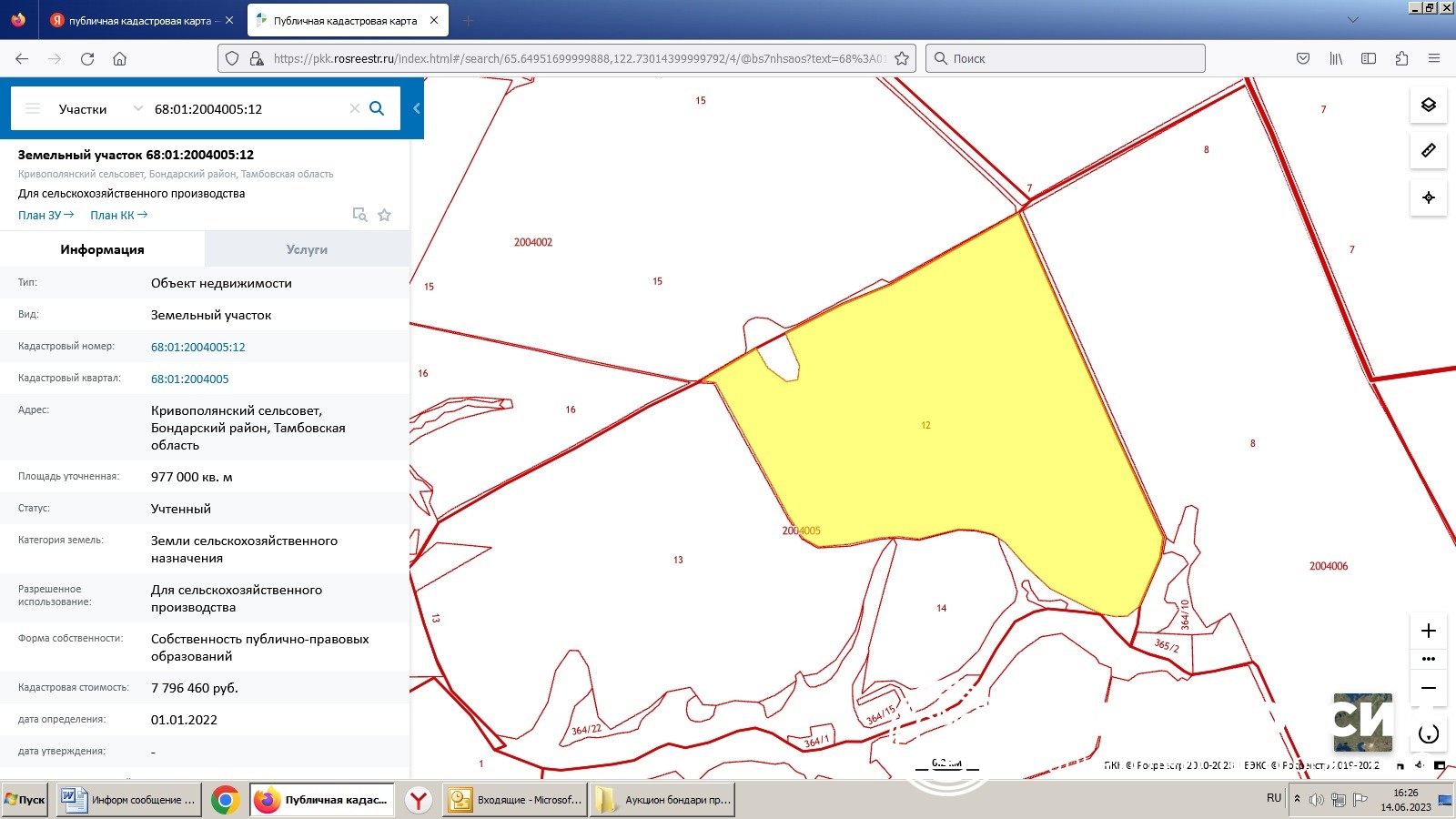
Task: Add land plot to favorites star
Action: click(384, 215)
